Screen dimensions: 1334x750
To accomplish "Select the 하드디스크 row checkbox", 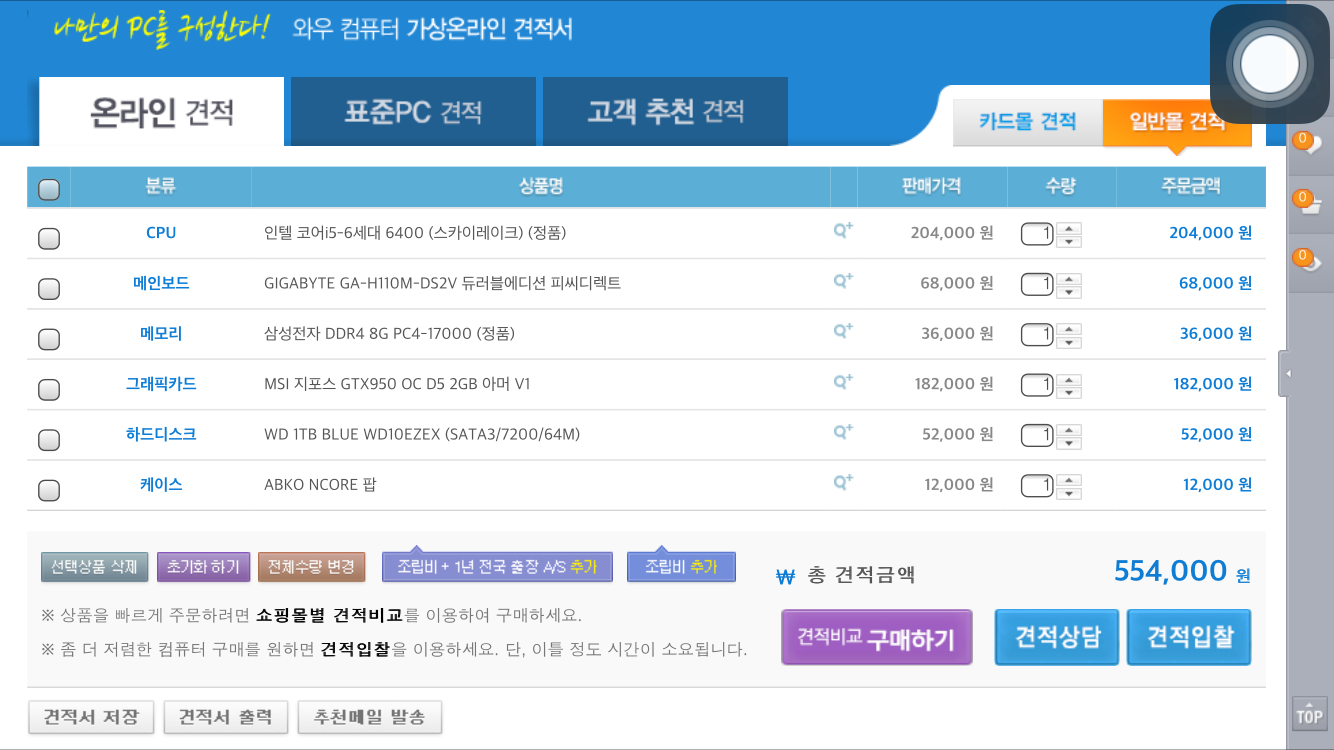I will coord(48,439).
